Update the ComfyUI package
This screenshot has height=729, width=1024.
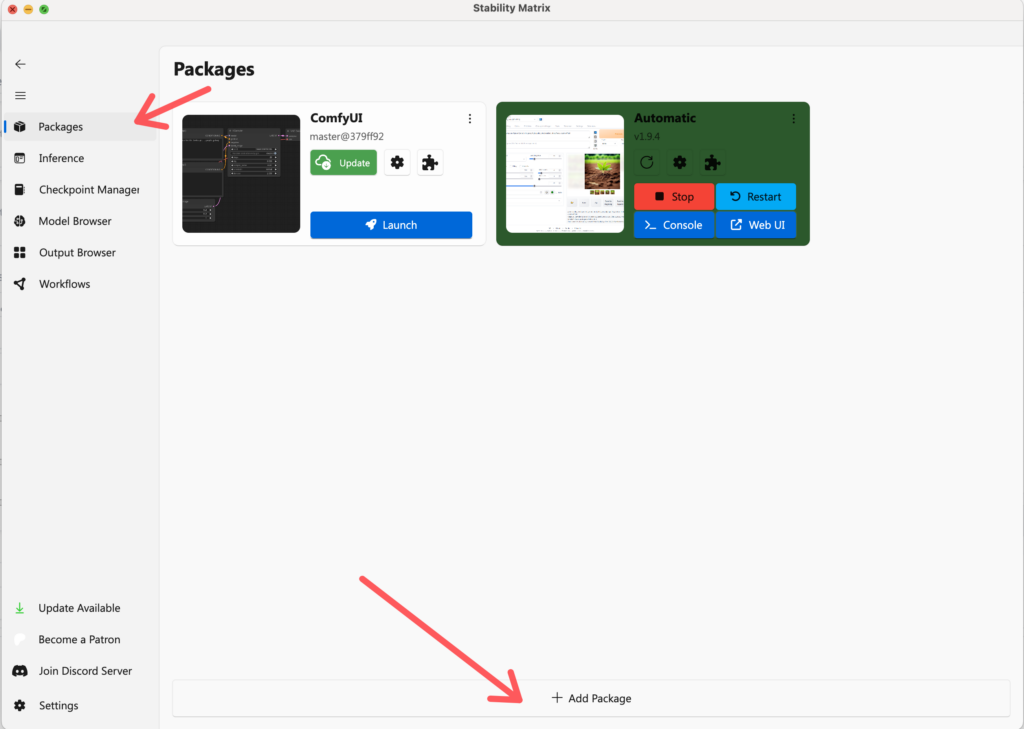point(343,163)
